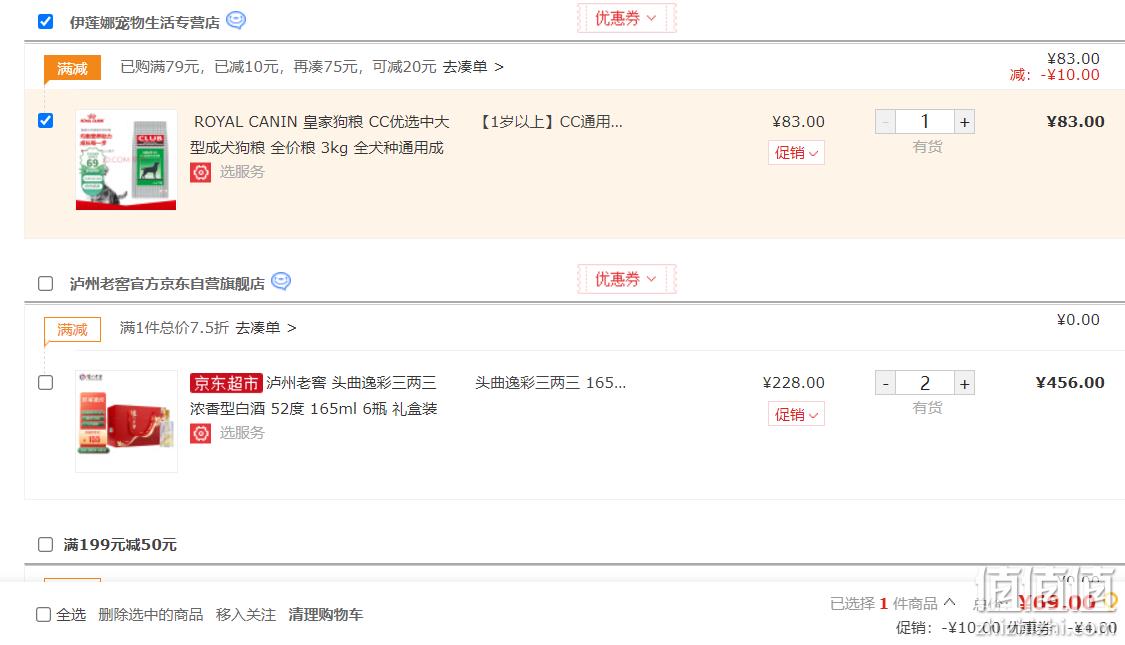Expand 促销 dropdown under ¥228.00 price
1125x645 pixels.
click(796, 414)
